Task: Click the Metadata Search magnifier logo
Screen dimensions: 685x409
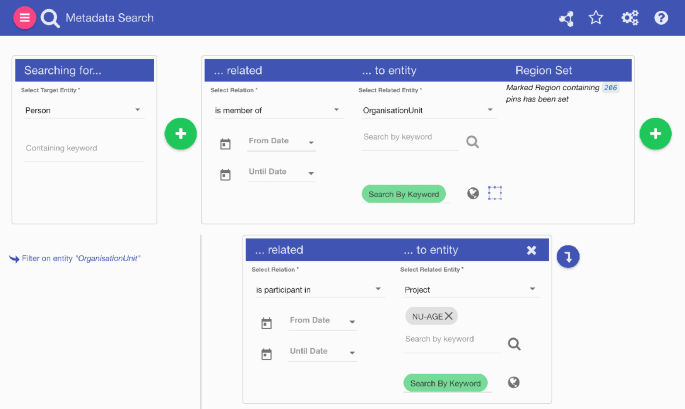Action: click(x=50, y=18)
